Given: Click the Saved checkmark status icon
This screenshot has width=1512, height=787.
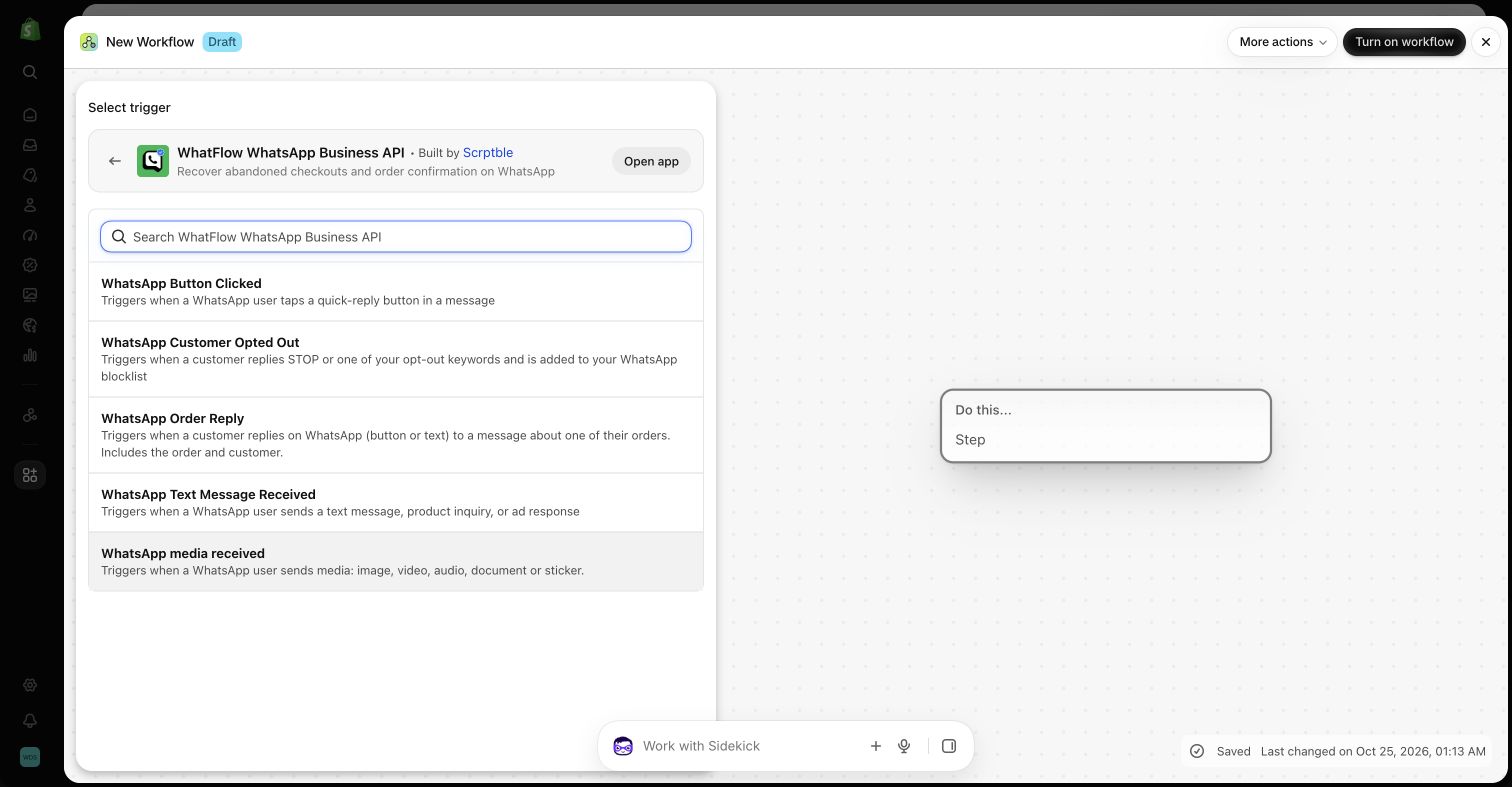Looking at the screenshot, I should point(1197,751).
